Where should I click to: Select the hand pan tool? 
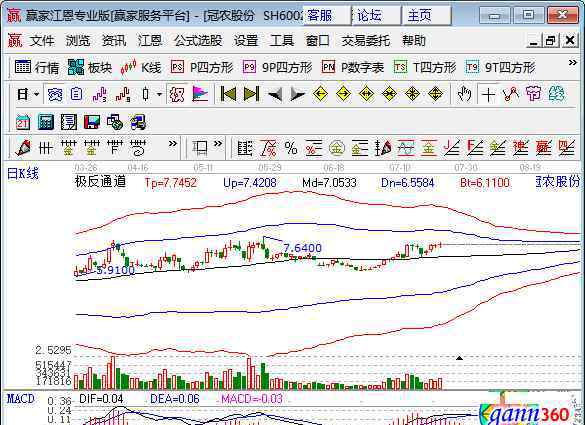[x=464, y=94]
